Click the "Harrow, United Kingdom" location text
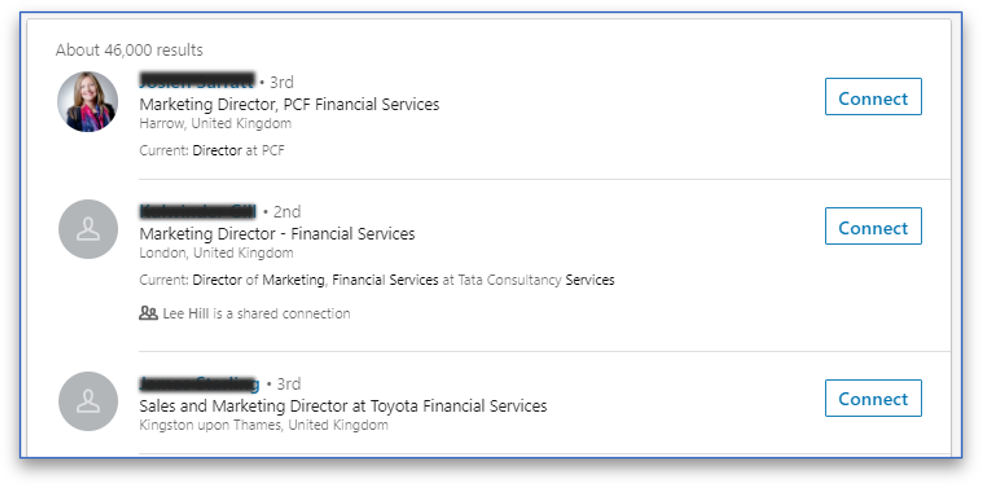This screenshot has width=982, height=486. pyautogui.click(x=215, y=123)
